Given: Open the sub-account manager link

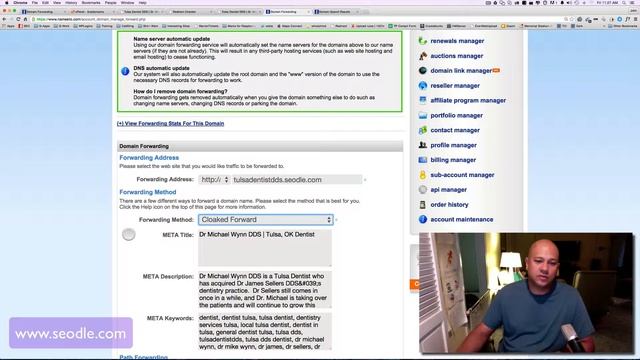Looking at the screenshot, I should (462, 175).
